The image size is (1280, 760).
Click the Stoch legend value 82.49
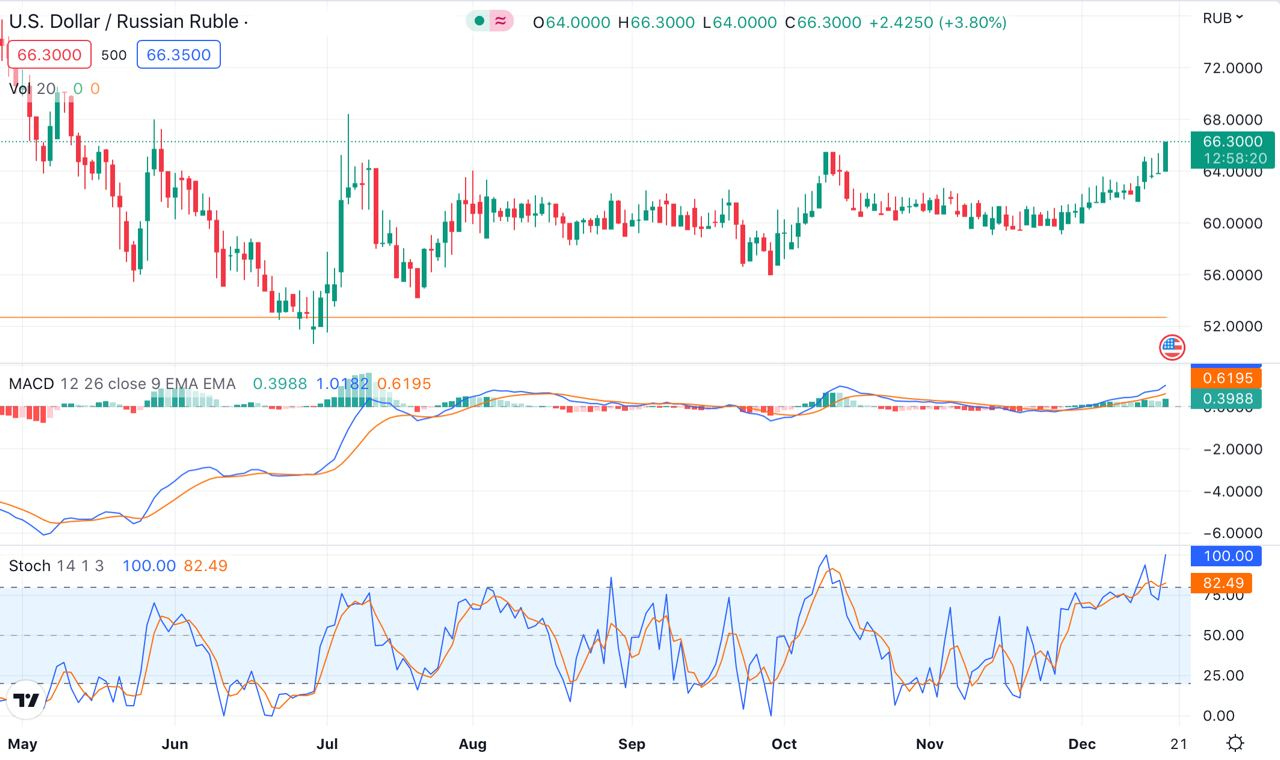pos(204,566)
